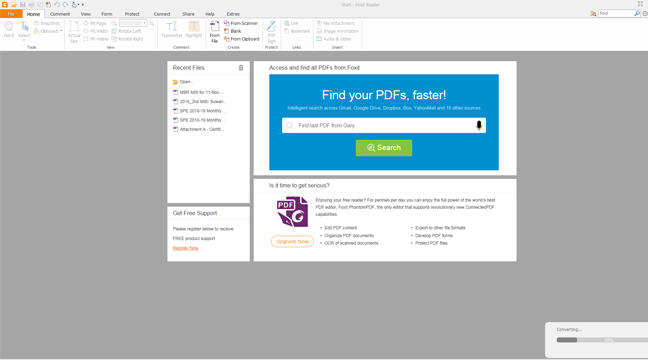The height and width of the screenshot is (360, 648).
Task: Open the Clipboard dropdown arrow
Action: [61, 31]
